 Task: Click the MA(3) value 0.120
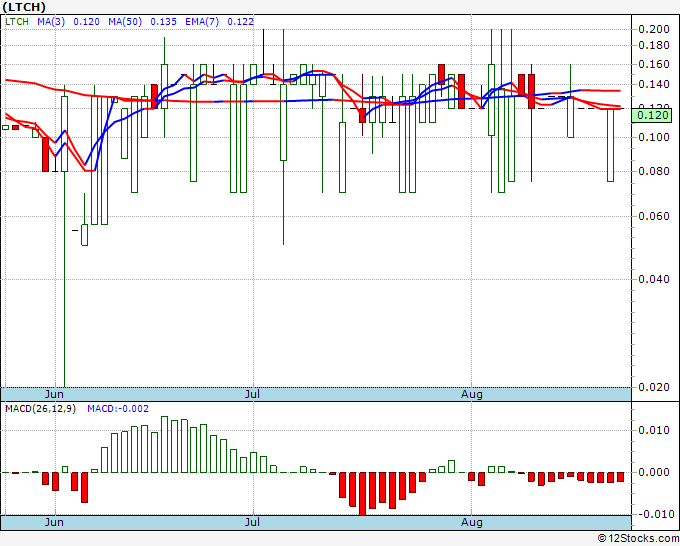pos(86,21)
